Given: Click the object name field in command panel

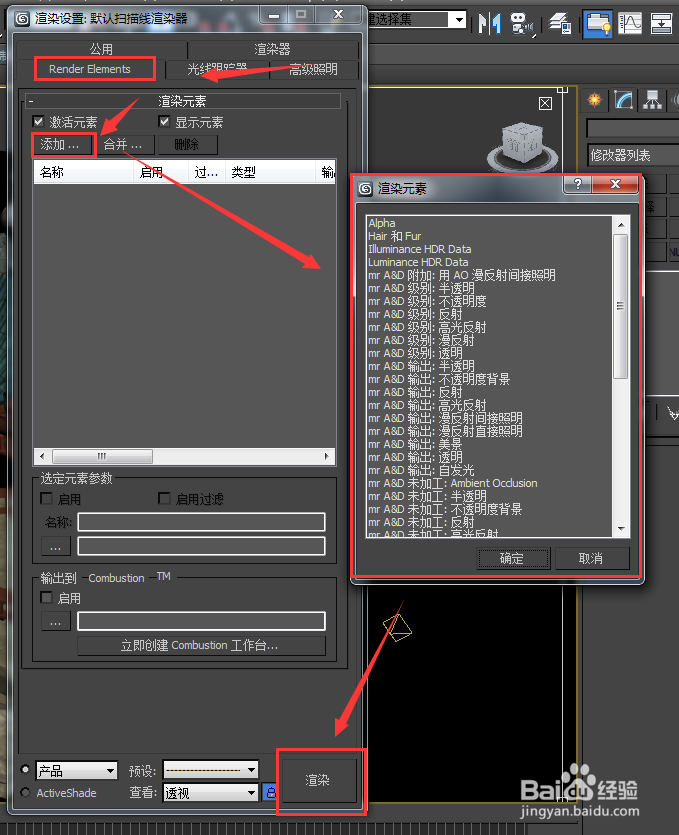Looking at the screenshot, I should (x=633, y=129).
